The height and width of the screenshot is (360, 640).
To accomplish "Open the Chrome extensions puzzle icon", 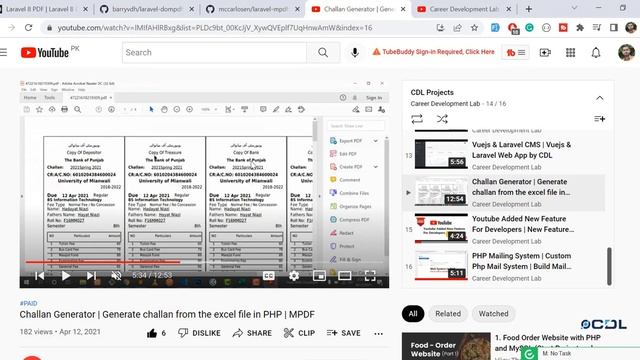I will [580, 28].
